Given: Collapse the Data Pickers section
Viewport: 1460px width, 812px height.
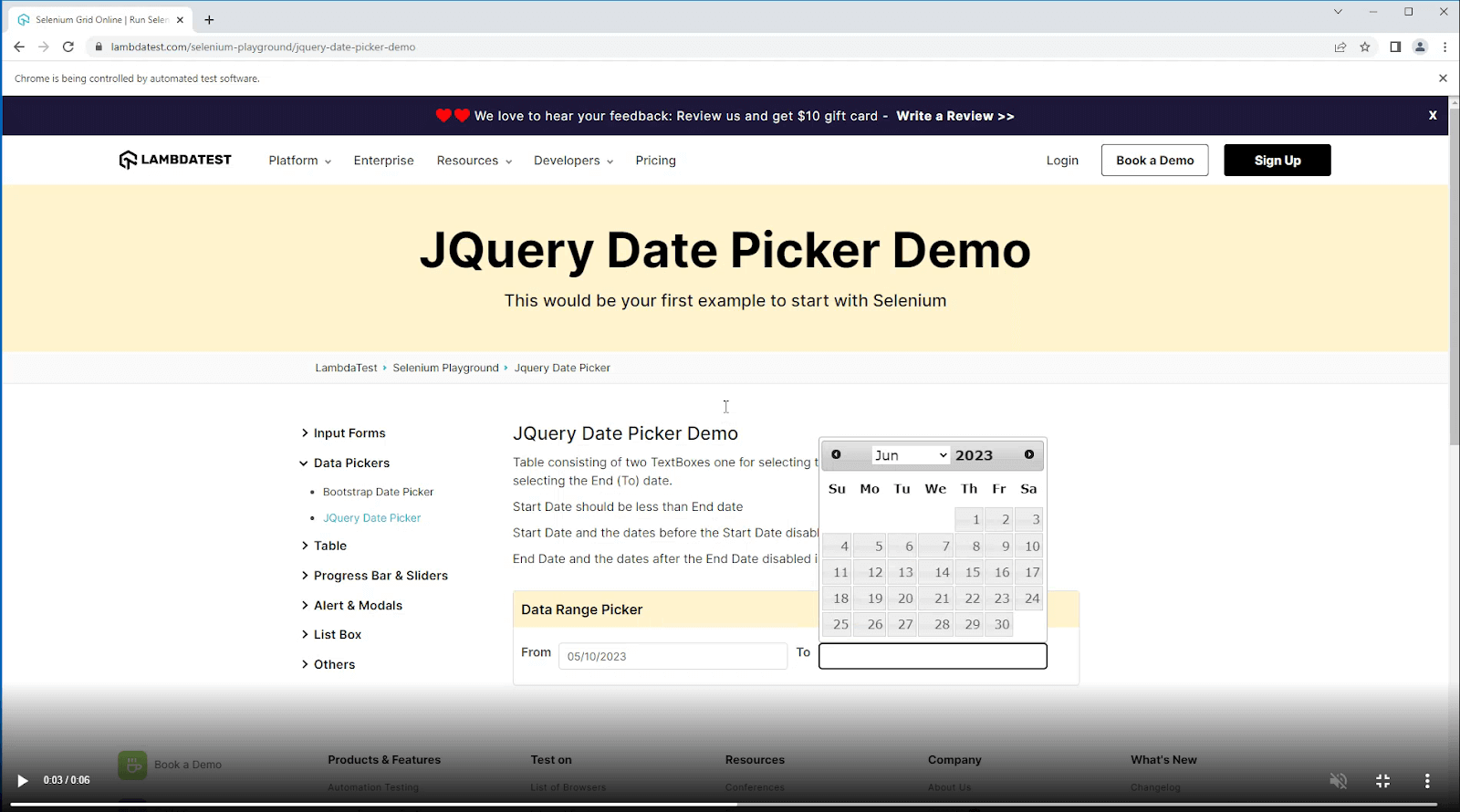Looking at the screenshot, I should point(350,463).
